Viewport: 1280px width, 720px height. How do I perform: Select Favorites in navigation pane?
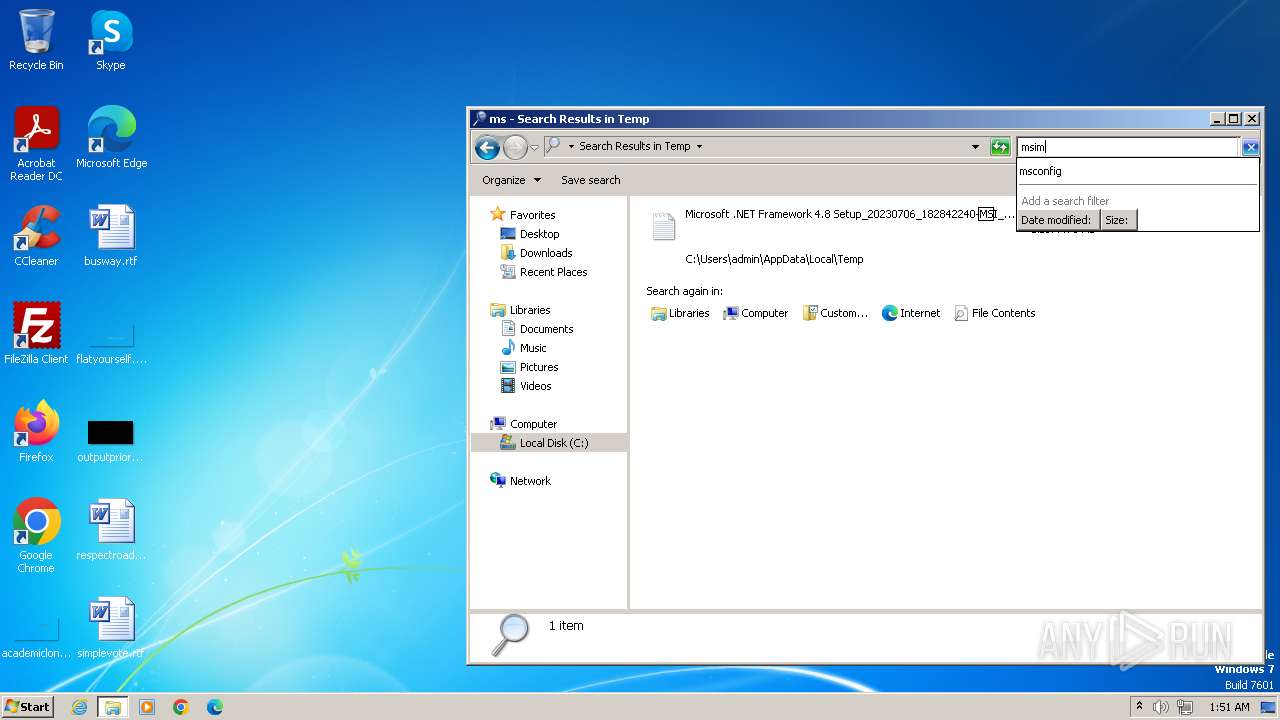click(x=532, y=214)
